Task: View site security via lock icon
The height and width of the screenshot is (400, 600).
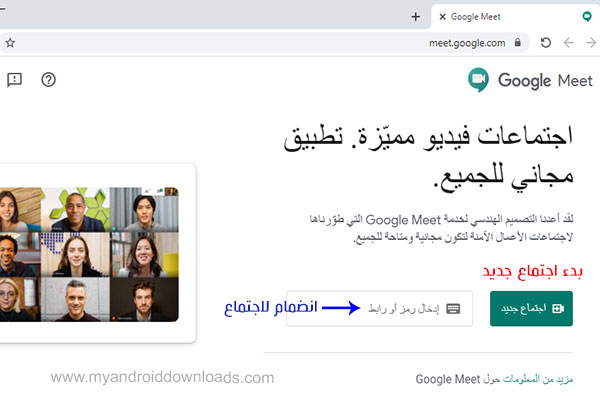Action: (517, 42)
